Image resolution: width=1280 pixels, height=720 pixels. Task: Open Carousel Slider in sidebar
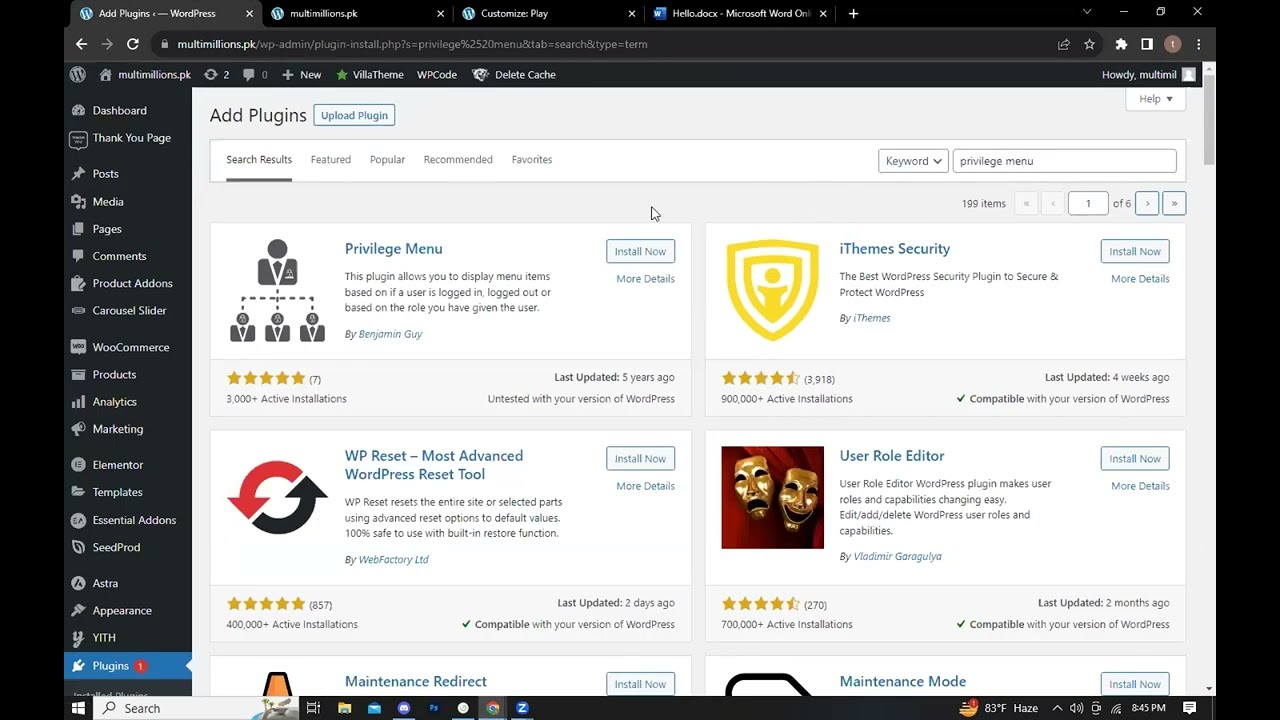[x=128, y=310]
